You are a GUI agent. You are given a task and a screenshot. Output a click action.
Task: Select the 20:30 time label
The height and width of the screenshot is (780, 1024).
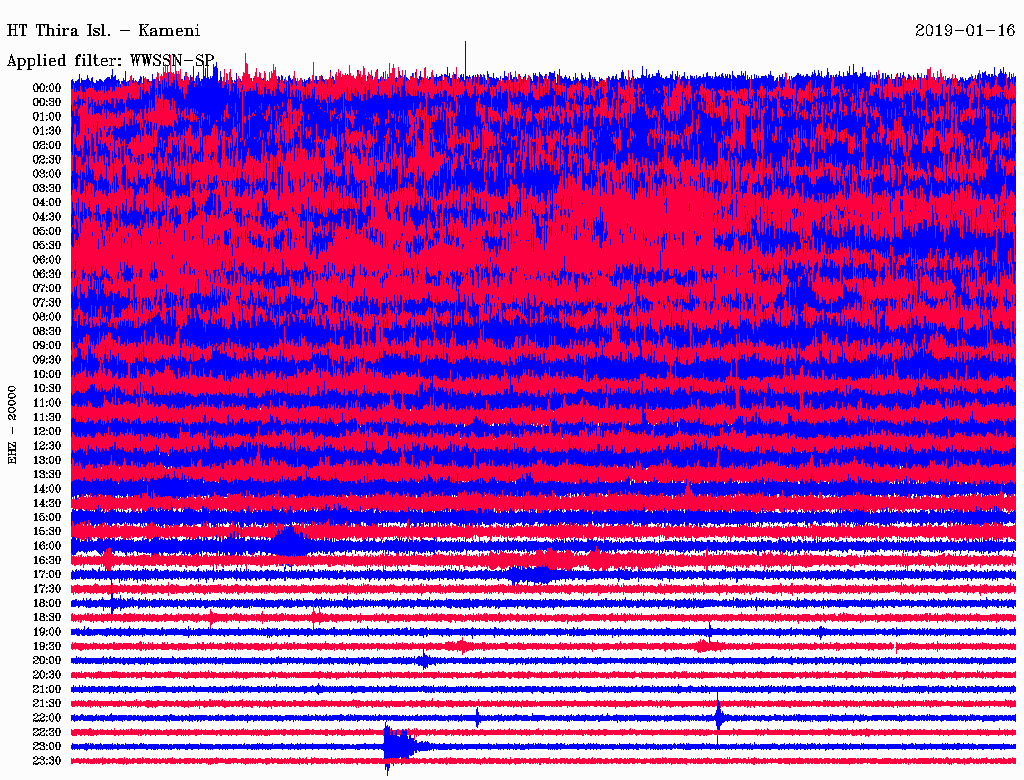pos(47,675)
